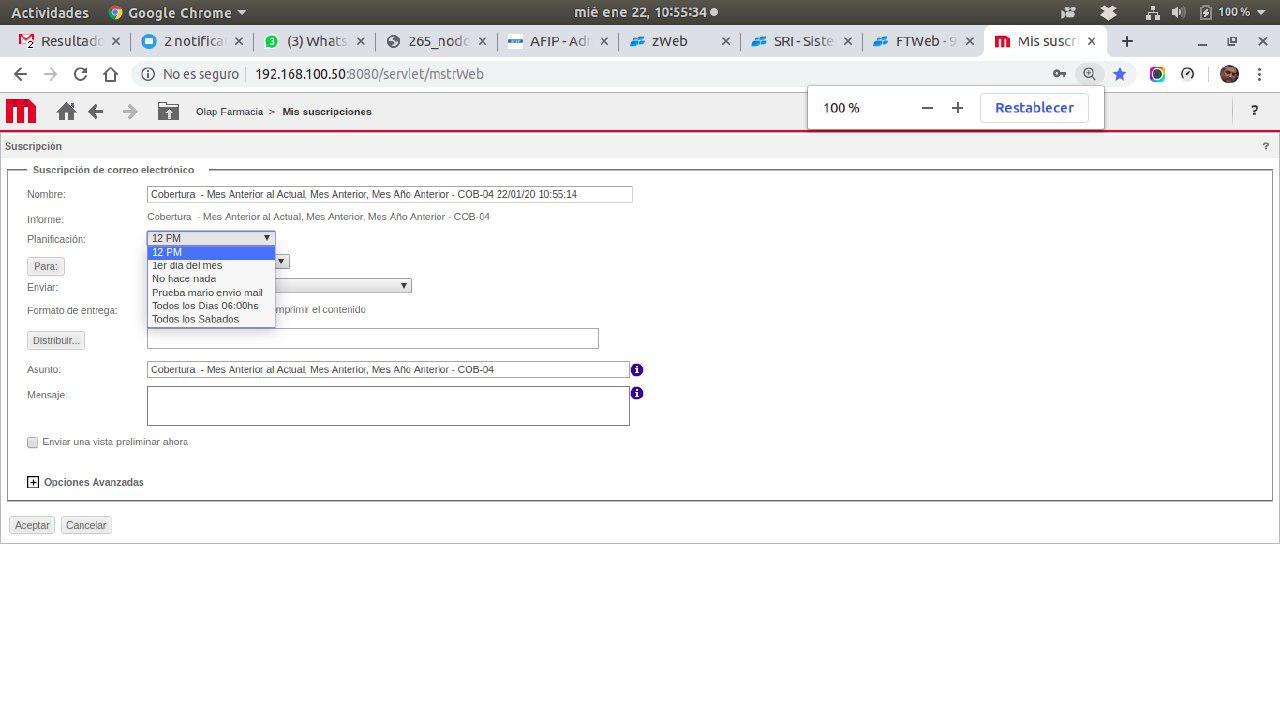Click the MicroStrategy home icon
Viewport: 1280px width, 720px height.
click(x=66, y=111)
